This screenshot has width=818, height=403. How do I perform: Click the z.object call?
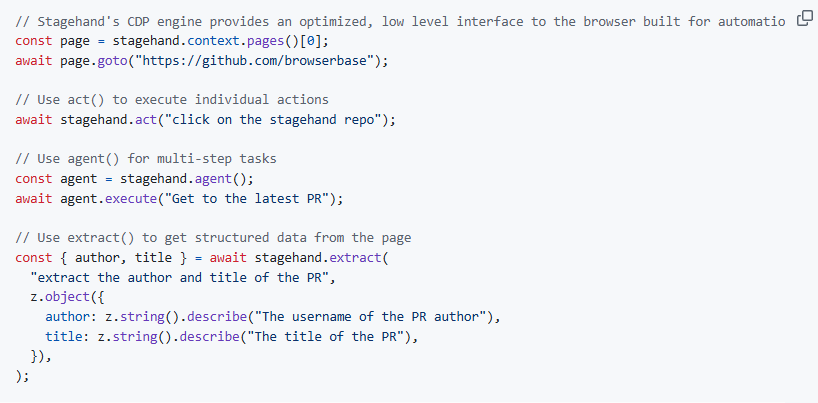point(60,297)
